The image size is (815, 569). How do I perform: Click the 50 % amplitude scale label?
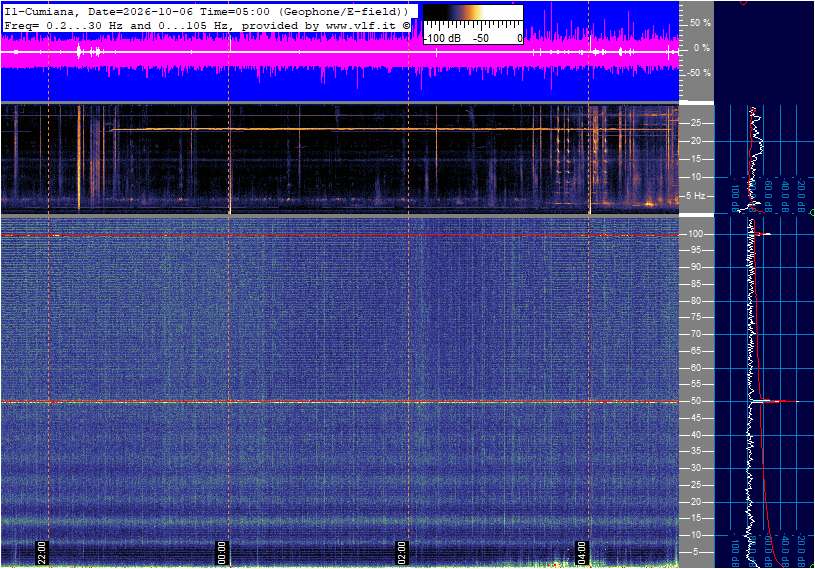700,23
